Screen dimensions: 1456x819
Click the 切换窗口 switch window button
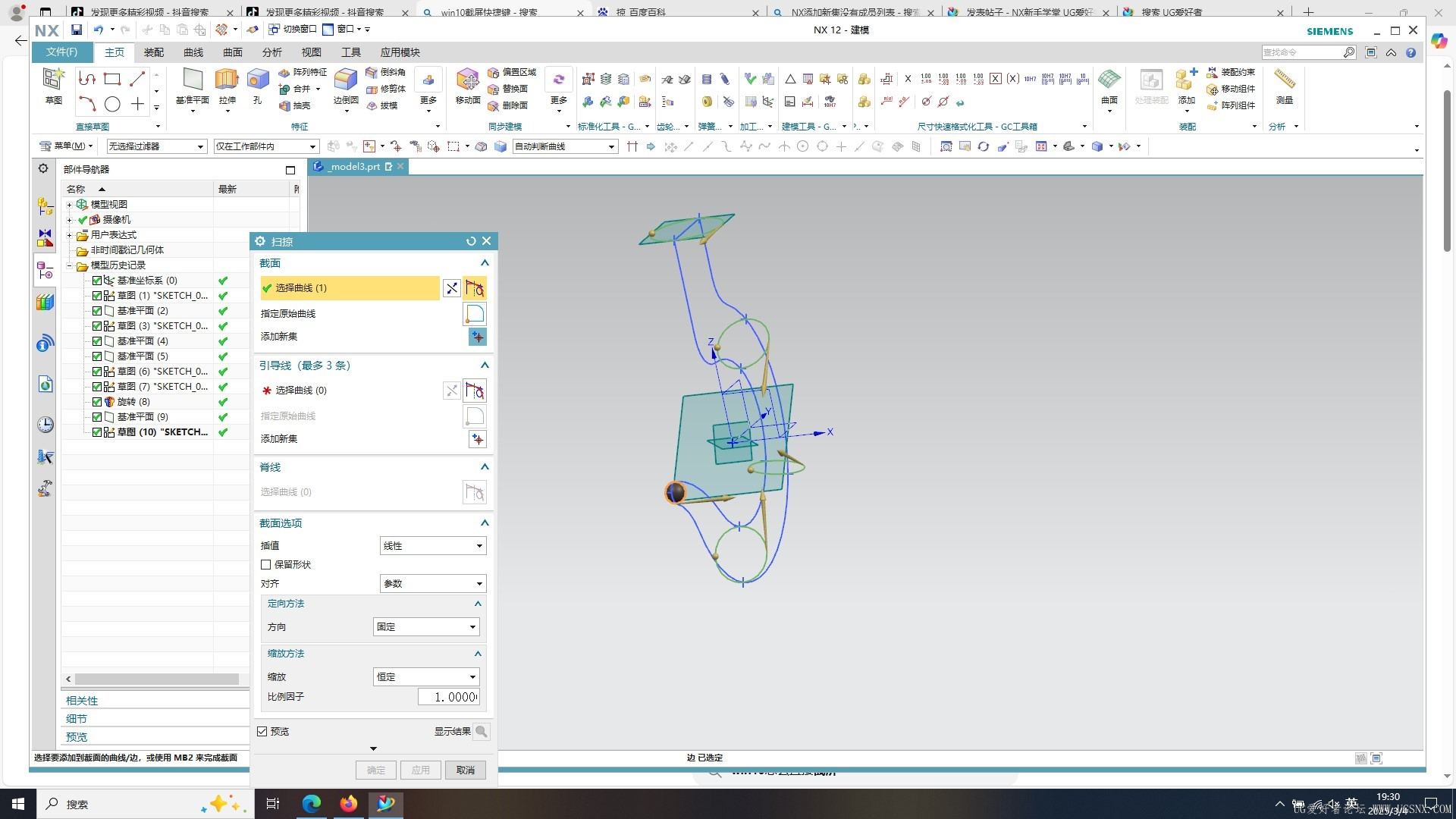(x=293, y=30)
